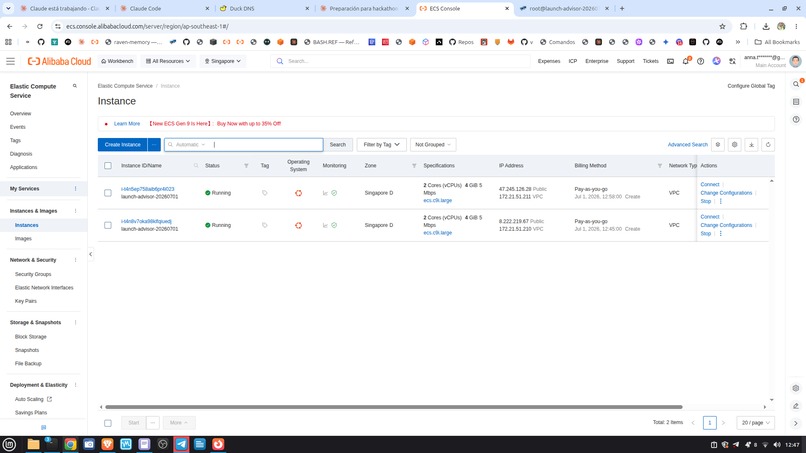The width and height of the screenshot is (806, 453).
Task: Export instance list with download icon
Action: [x=751, y=144]
